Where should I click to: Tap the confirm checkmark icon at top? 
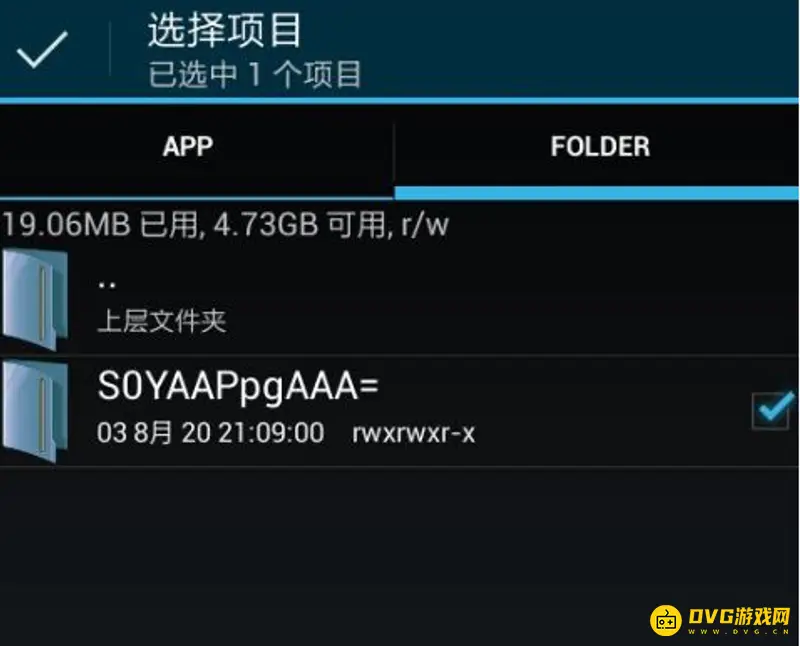click(x=42, y=49)
